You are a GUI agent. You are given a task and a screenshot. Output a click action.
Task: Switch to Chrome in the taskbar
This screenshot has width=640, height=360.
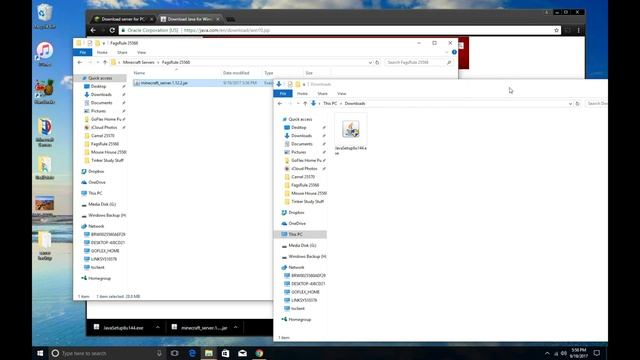click(259, 353)
